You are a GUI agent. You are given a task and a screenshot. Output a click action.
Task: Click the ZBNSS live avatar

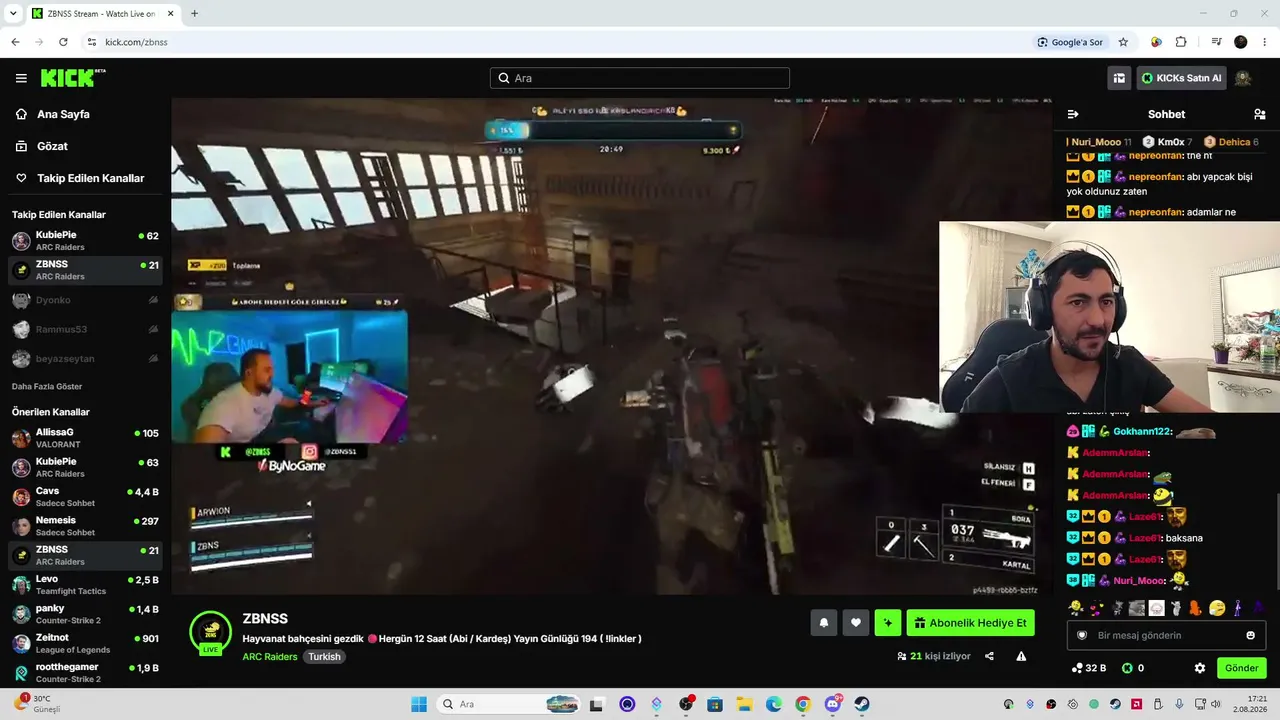click(211, 632)
